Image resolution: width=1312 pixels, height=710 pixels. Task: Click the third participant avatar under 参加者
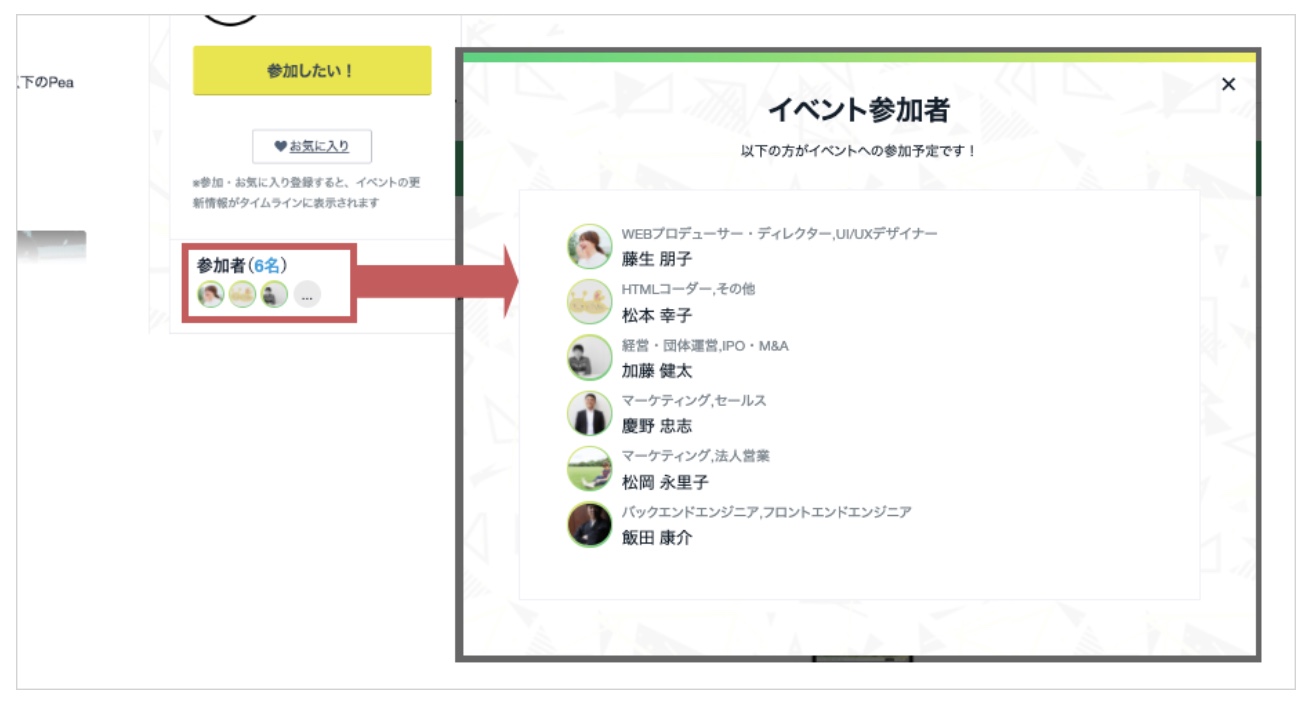274,294
